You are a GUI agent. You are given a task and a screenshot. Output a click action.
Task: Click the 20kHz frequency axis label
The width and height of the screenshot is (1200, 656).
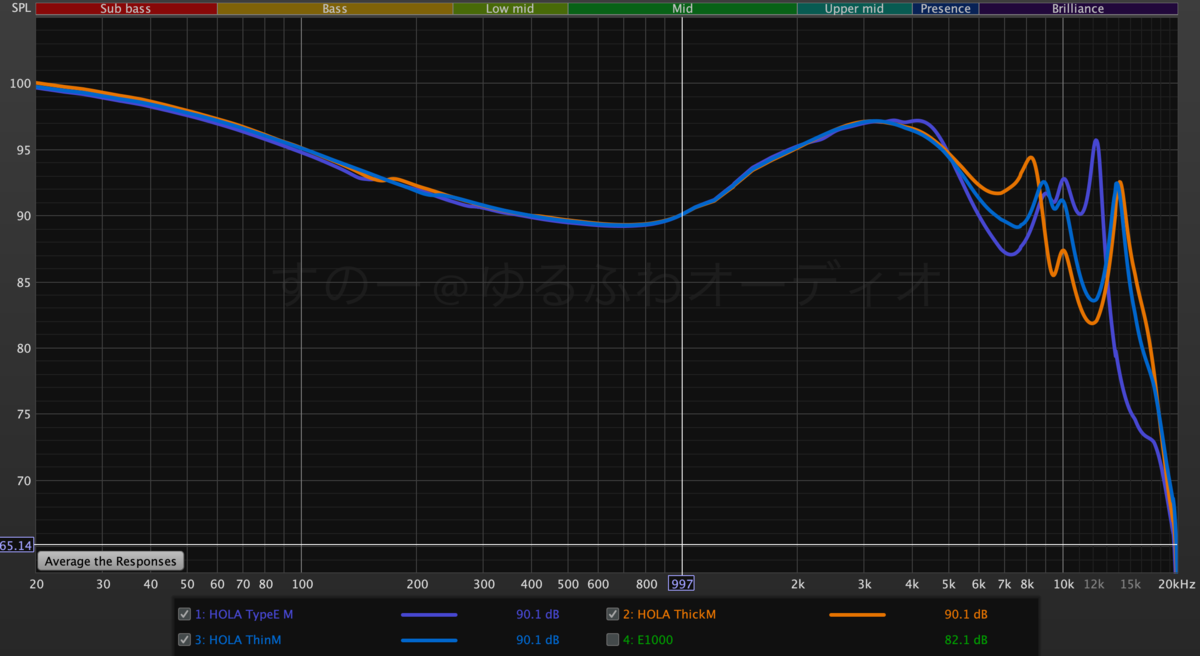[x=1175, y=584]
